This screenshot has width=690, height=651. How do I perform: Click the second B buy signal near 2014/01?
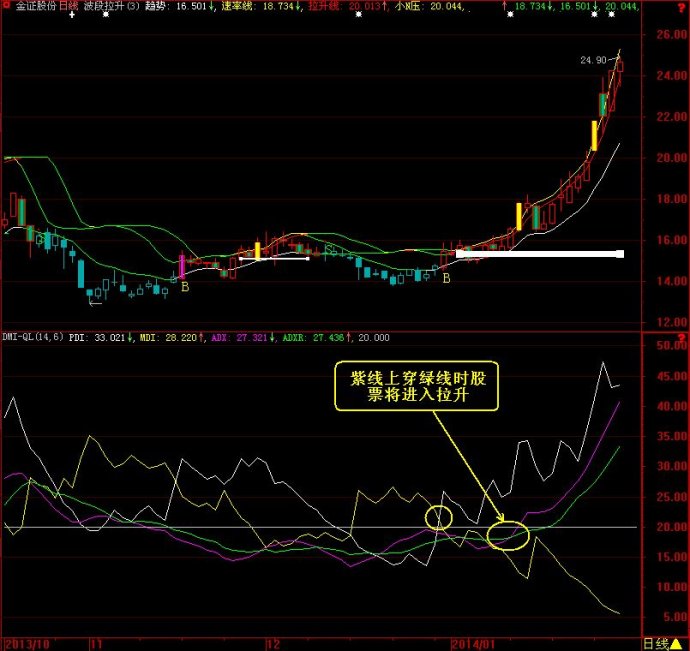[x=446, y=278]
